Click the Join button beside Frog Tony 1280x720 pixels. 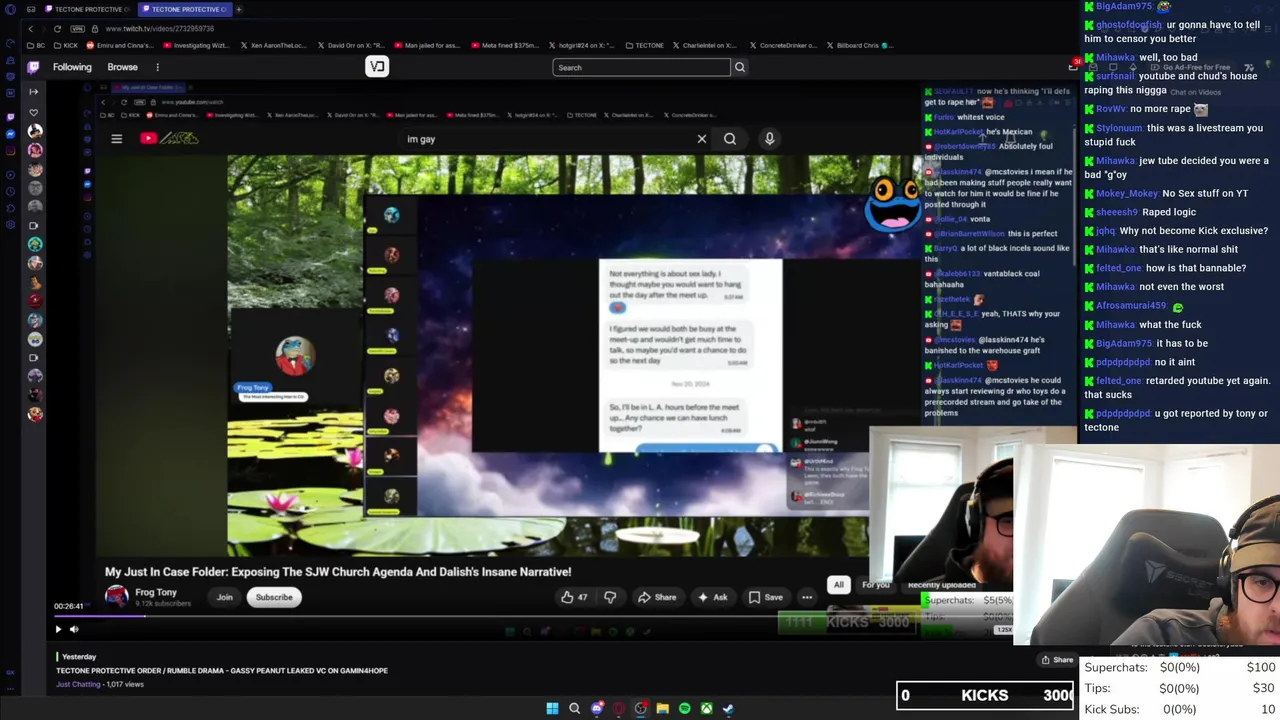[225, 597]
